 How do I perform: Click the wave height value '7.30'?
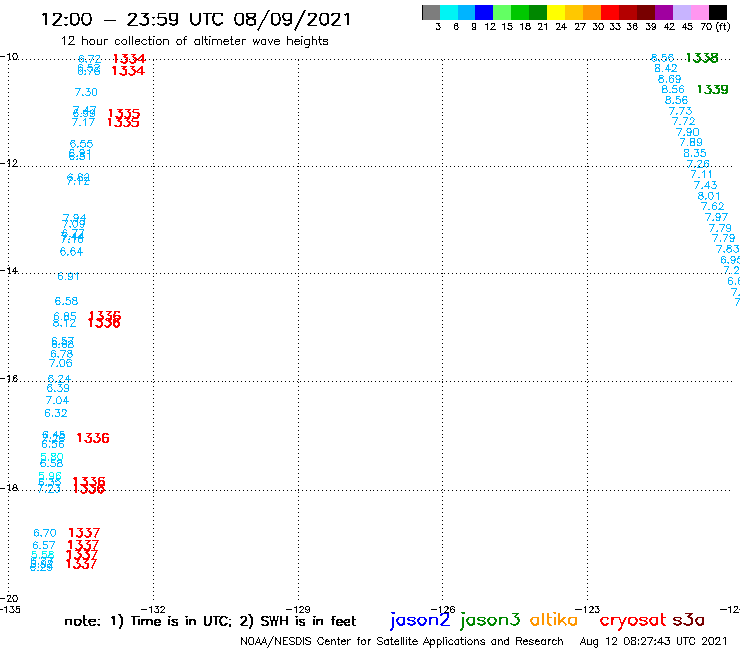[x=86, y=92]
